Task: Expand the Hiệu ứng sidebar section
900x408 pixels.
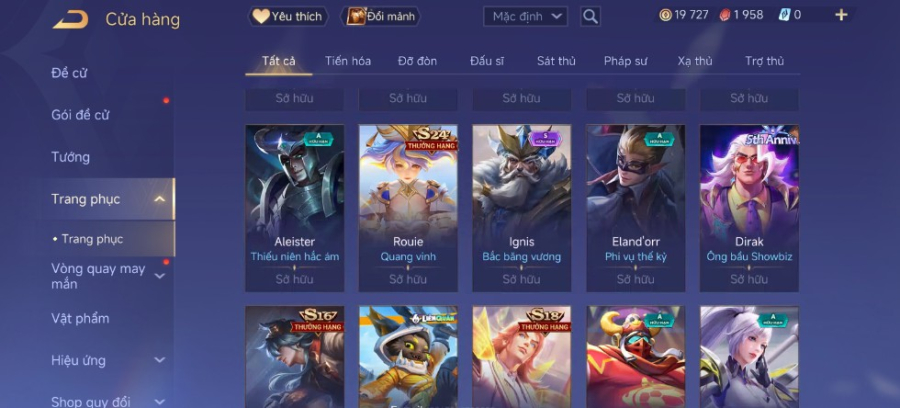Action: click(160, 360)
